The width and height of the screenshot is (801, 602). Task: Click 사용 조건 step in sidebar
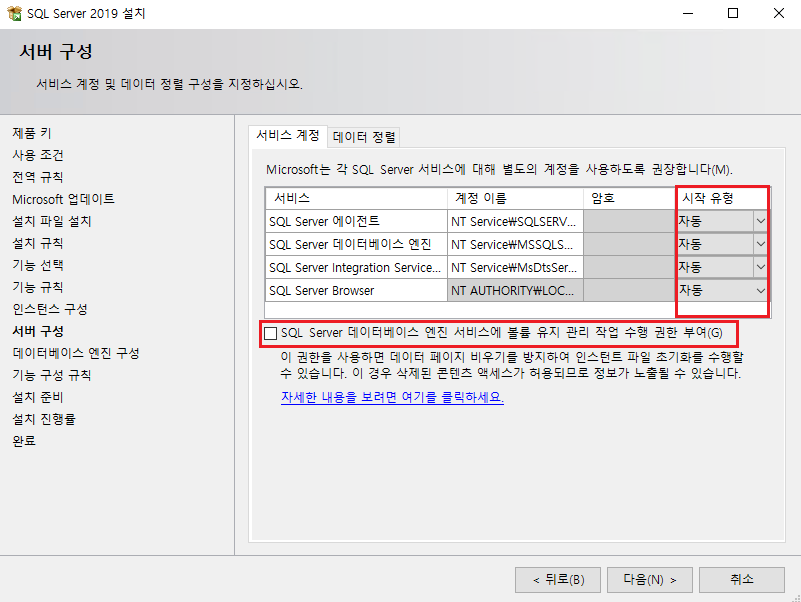[38, 155]
